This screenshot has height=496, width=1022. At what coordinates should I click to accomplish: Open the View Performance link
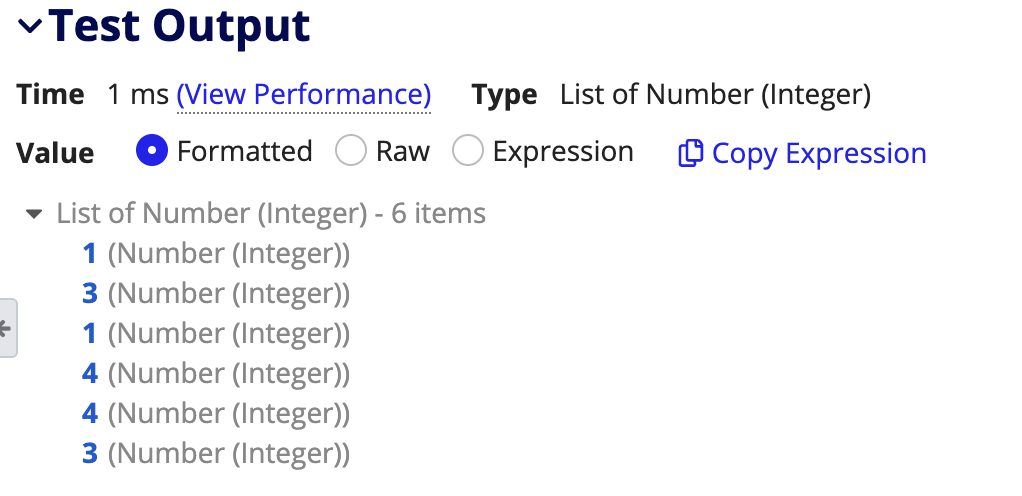(304, 95)
